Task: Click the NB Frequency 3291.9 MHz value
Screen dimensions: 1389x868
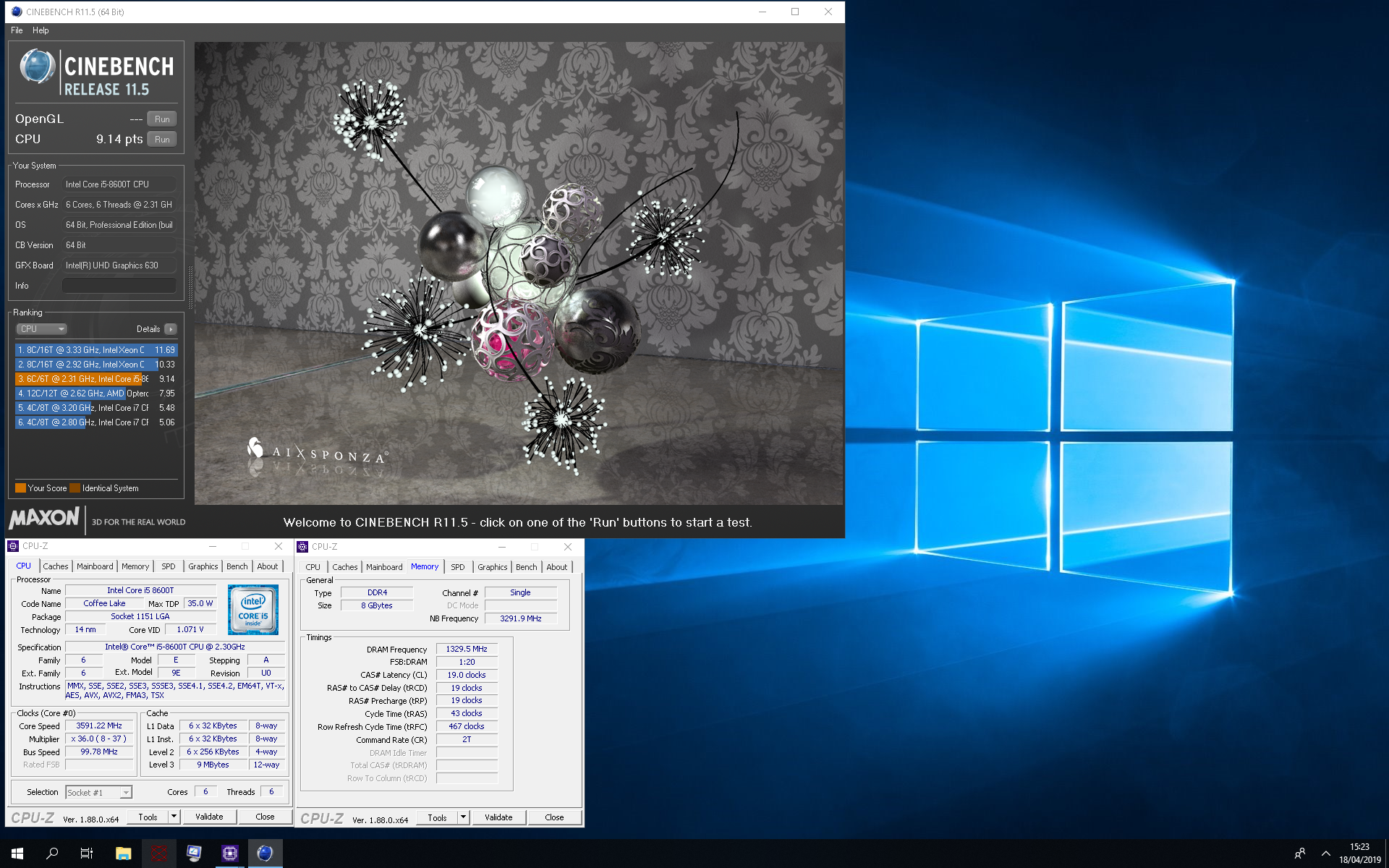Action: [521, 618]
